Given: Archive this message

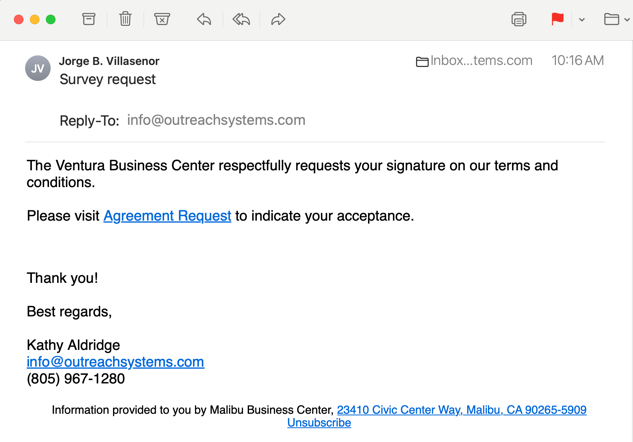Looking at the screenshot, I should point(89,19).
